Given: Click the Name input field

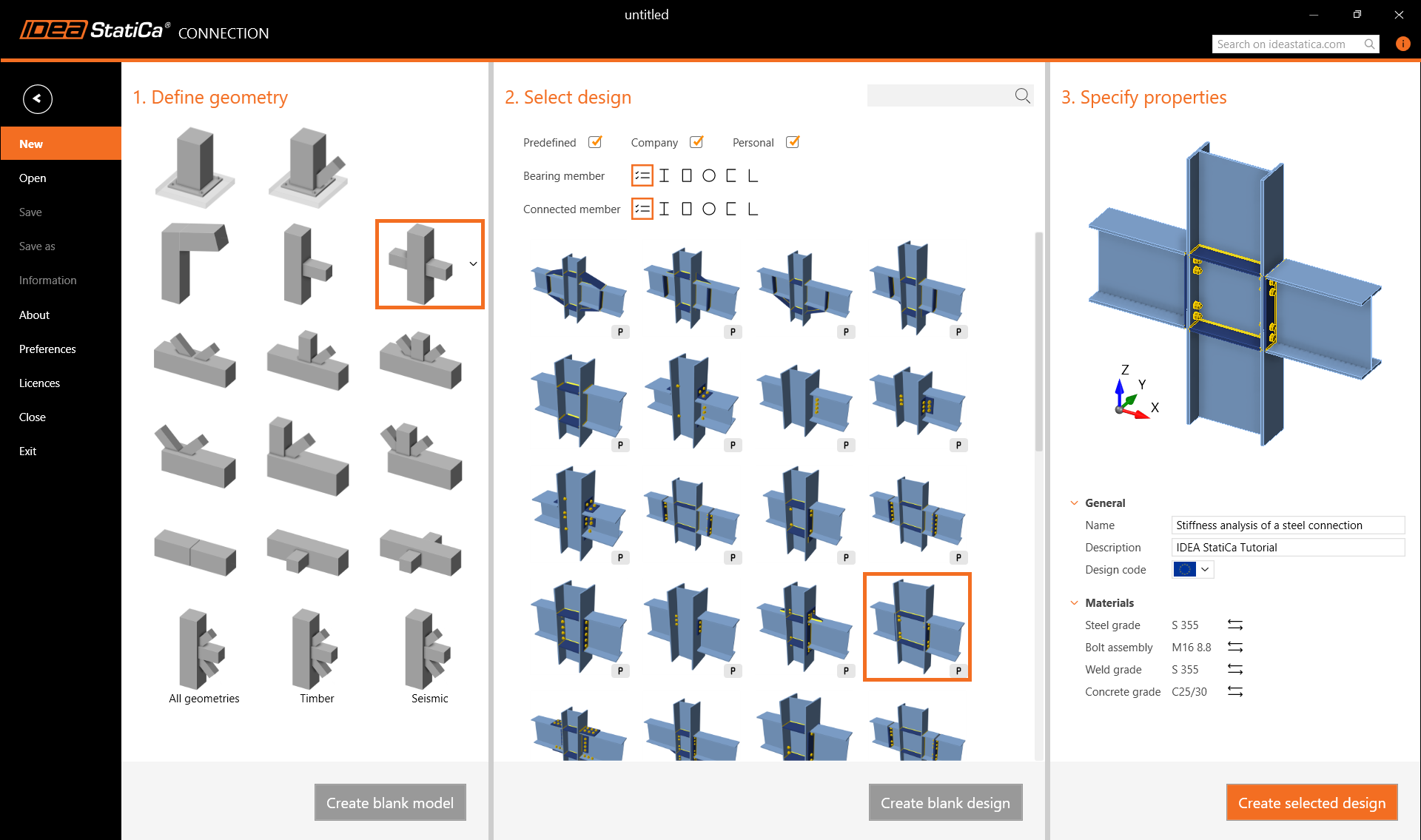Looking at the screenshot, I should [1287, 525].
